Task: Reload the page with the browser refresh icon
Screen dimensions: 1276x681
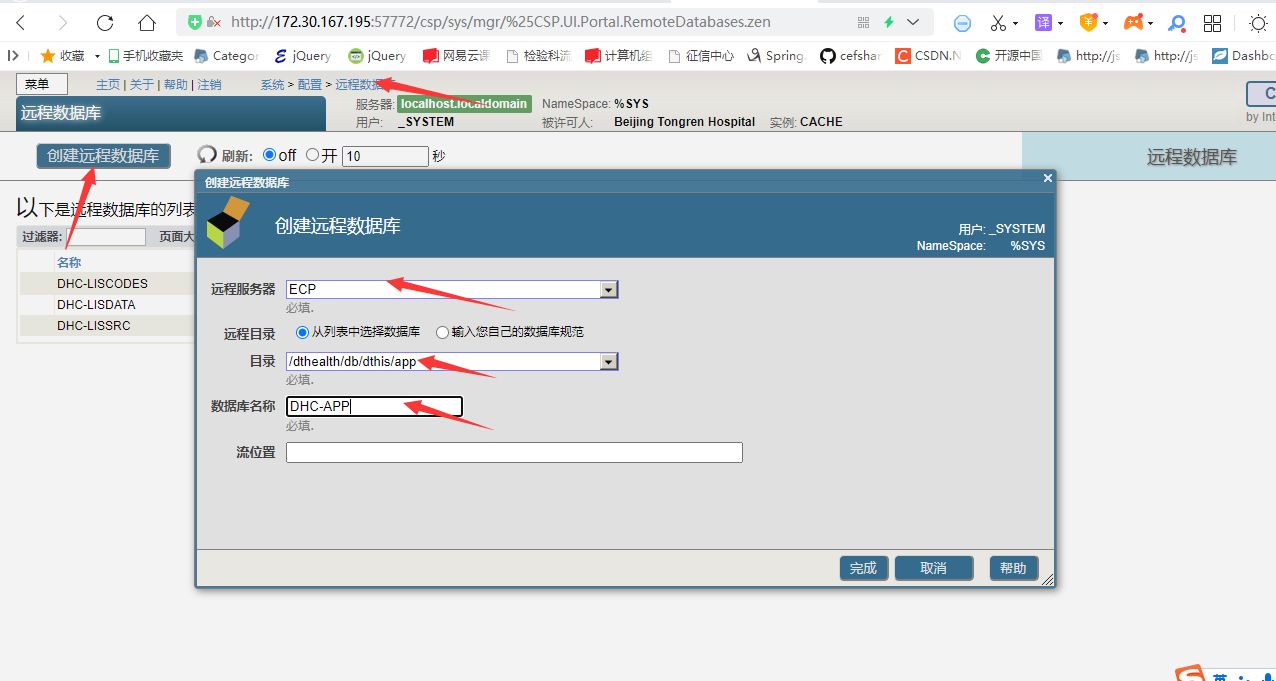Action: coord(105,22)
